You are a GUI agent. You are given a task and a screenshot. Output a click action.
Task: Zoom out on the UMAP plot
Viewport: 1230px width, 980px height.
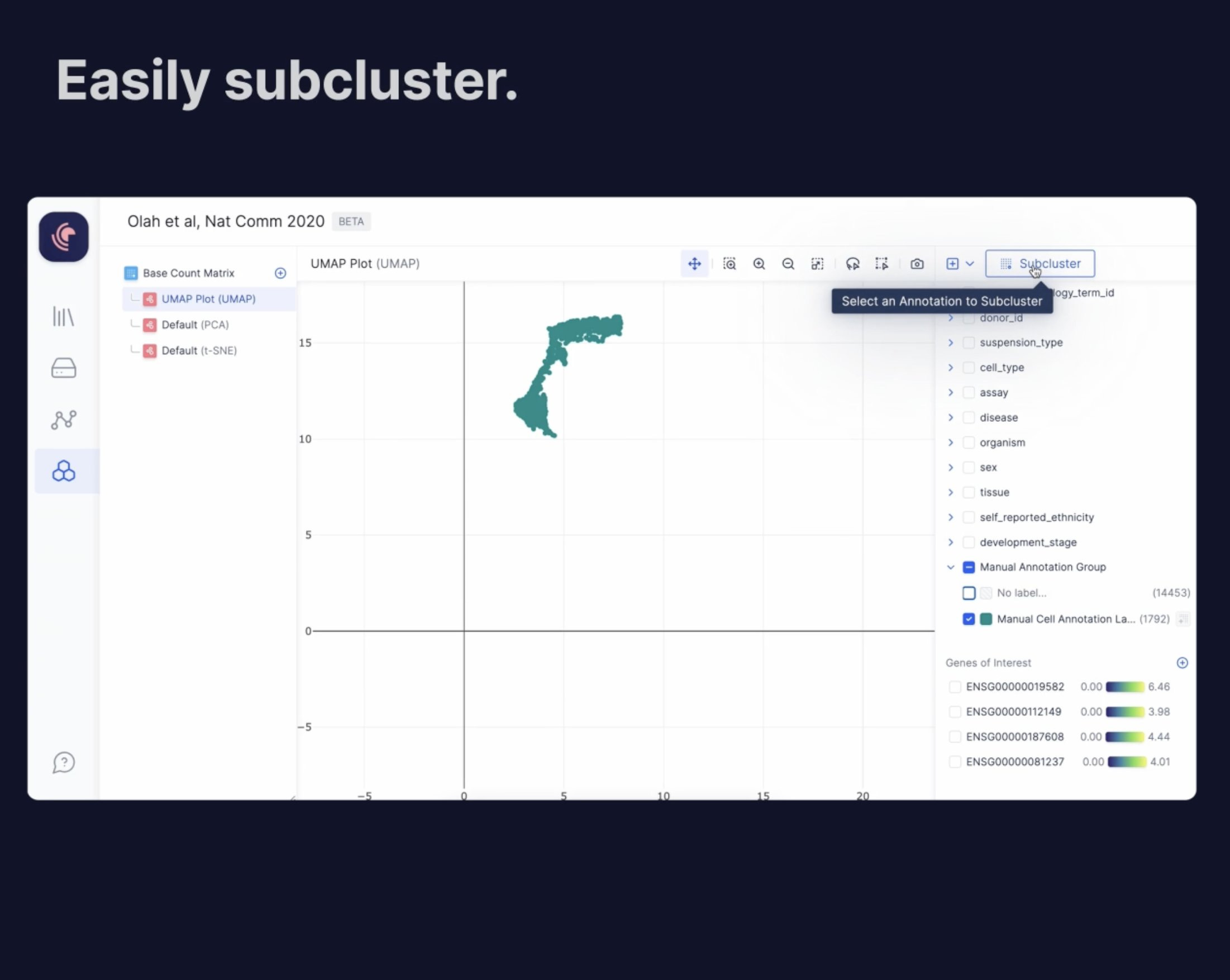[788, 264]
